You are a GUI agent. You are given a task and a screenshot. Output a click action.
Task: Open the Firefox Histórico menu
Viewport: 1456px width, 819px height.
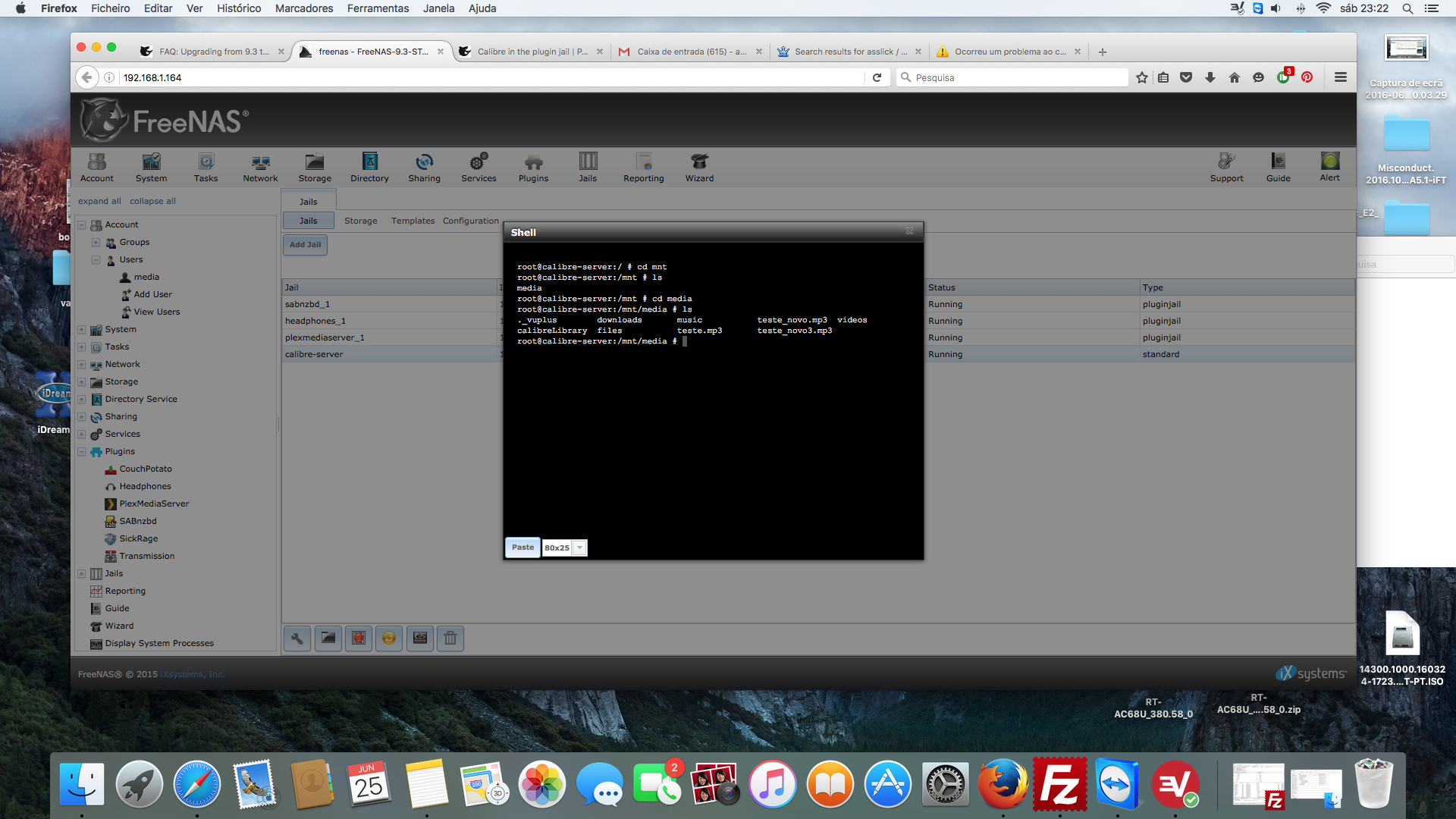point(239,8)
